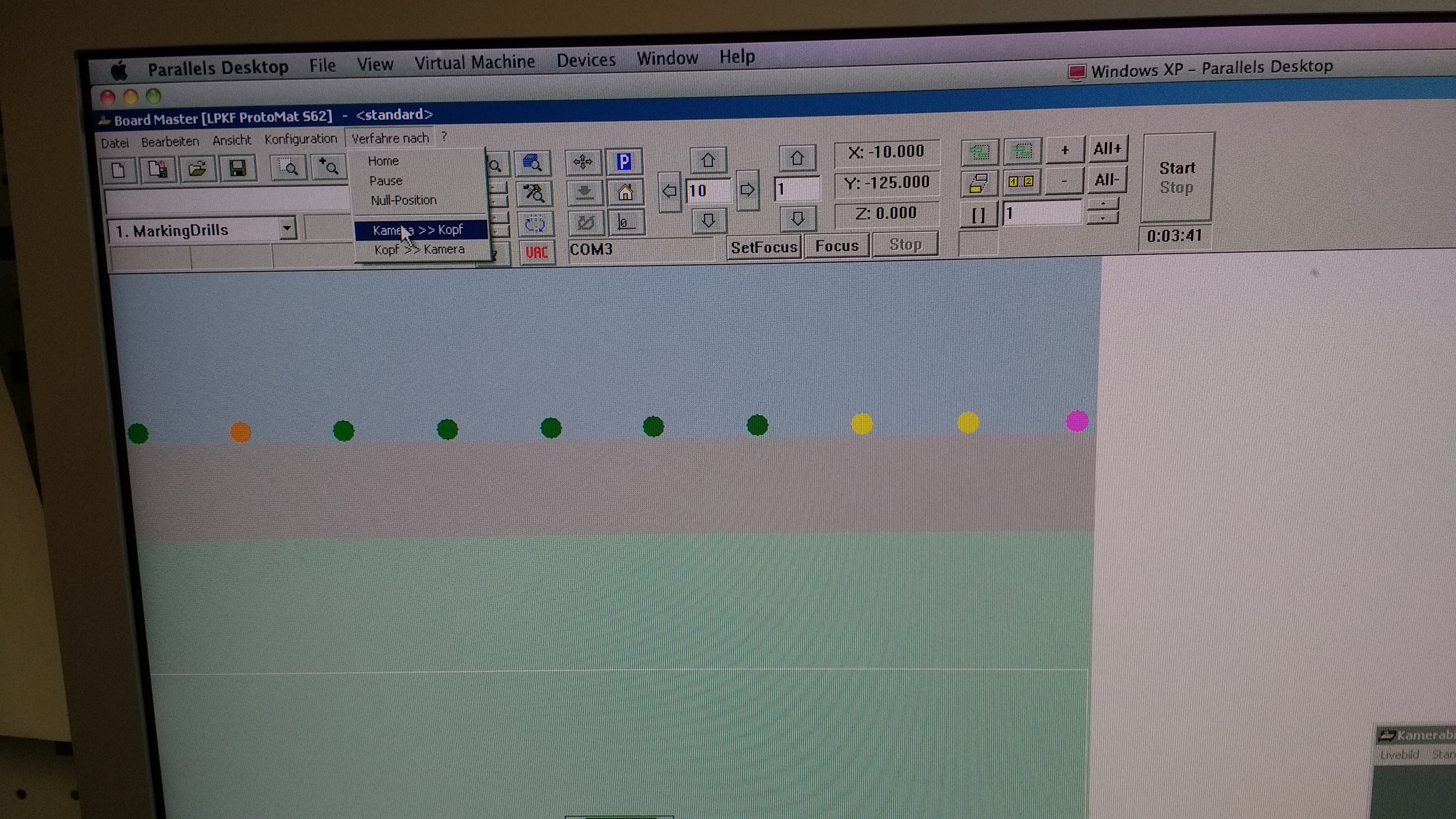Image resolution: width=1456 pixels, height=819 pixels.
Task: Open the ? help menu
Action: [x=444, y=137]
